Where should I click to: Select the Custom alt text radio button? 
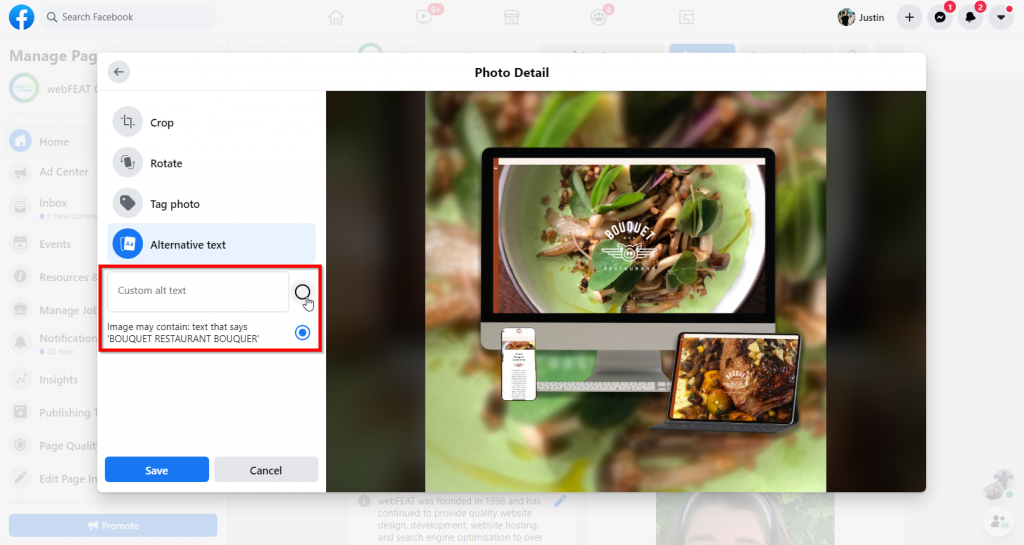[x=302, y=292]
